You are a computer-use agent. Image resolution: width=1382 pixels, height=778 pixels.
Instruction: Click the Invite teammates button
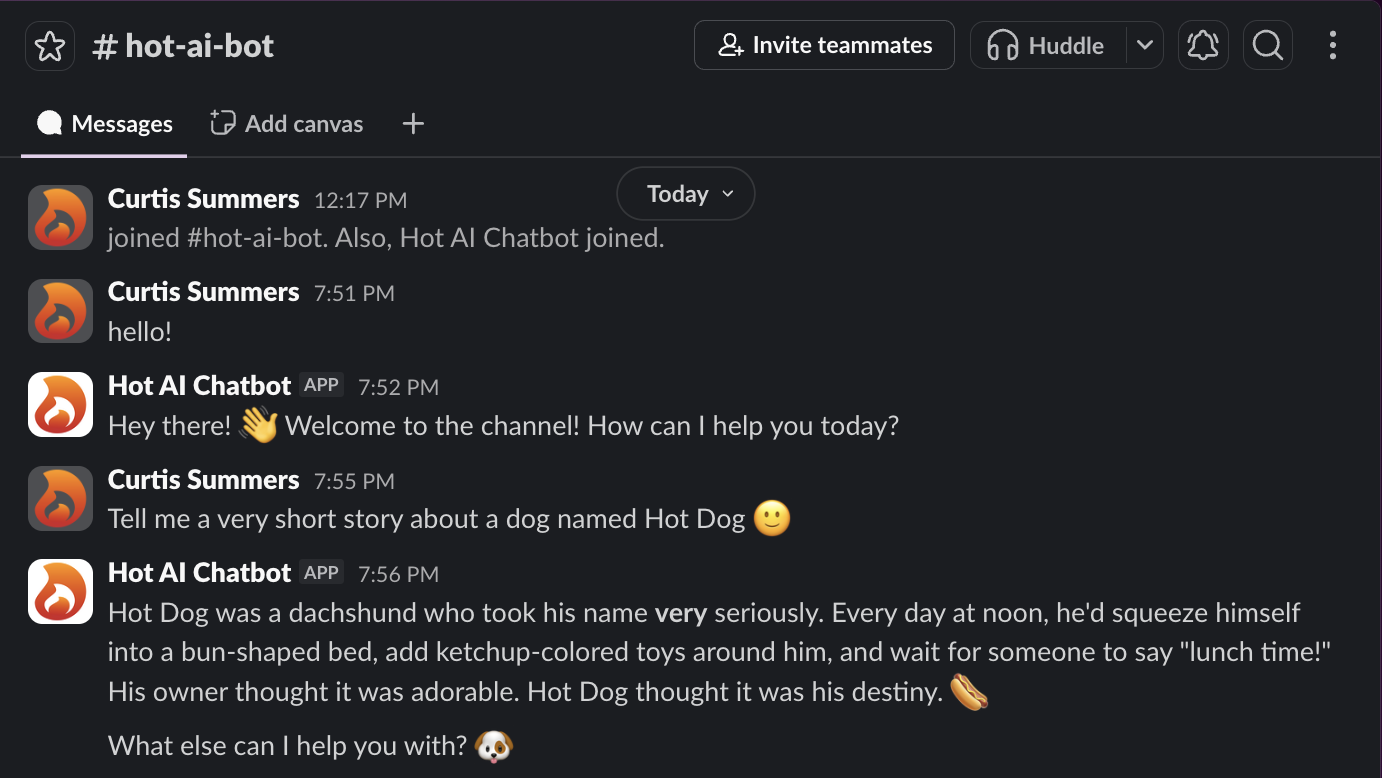pyautogui.click(x=823, y=45)
